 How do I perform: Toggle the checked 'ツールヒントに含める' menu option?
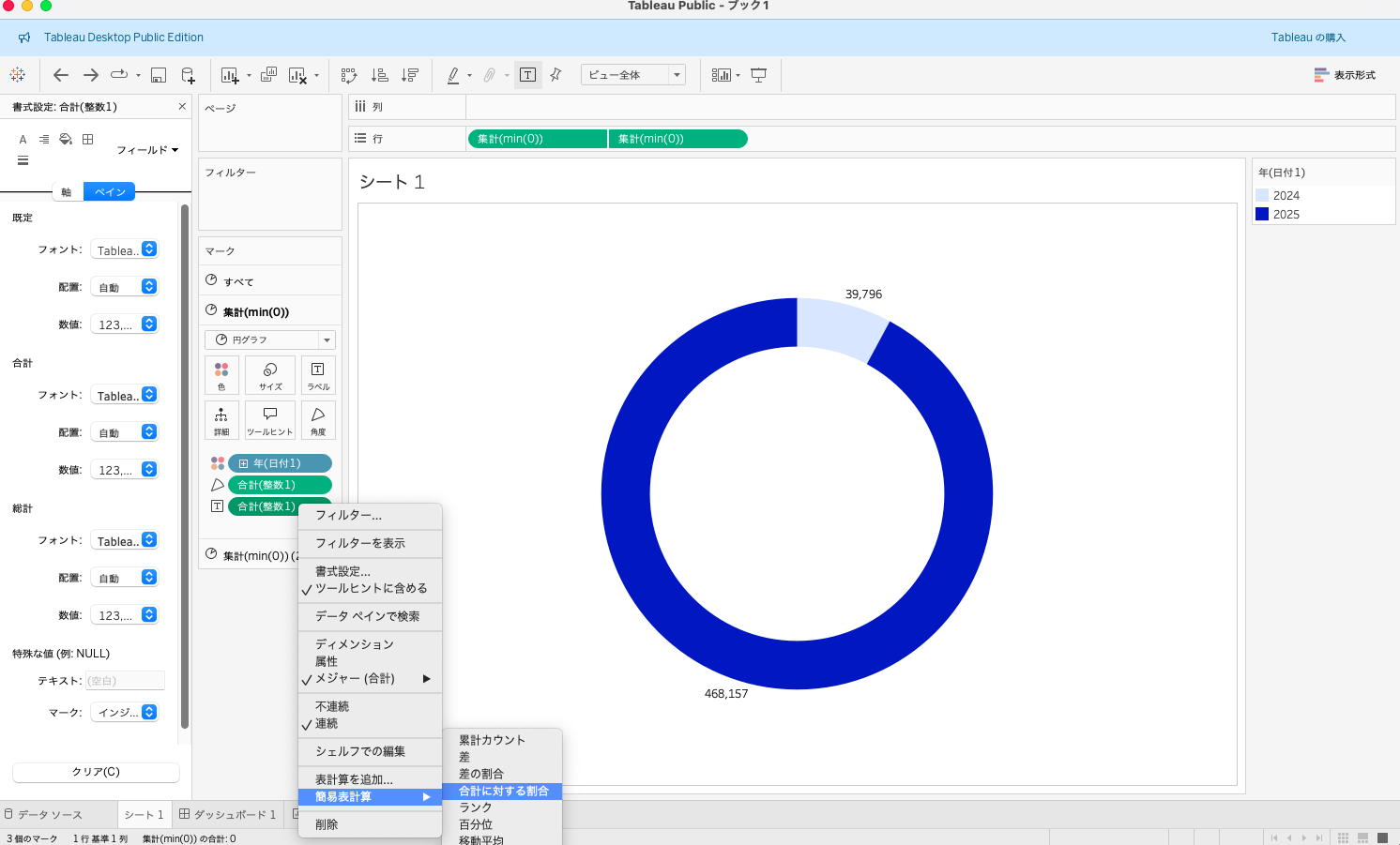(371, 588)
